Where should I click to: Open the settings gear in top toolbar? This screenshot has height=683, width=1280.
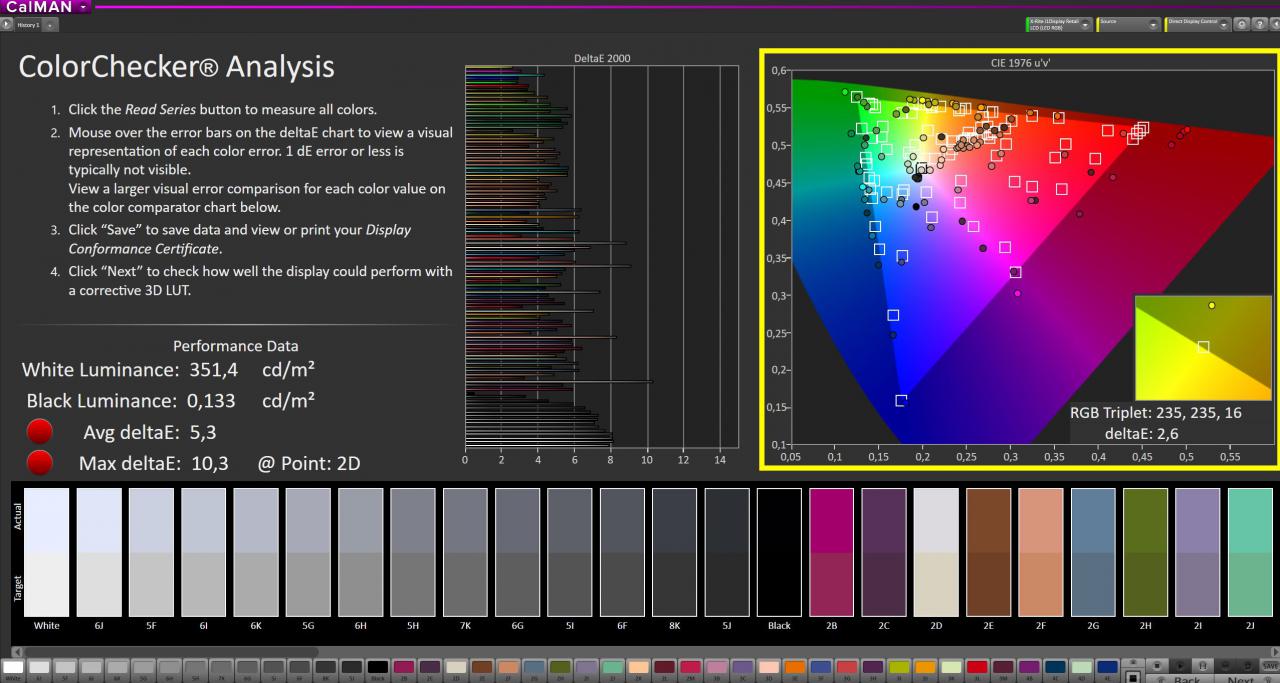pos(1241,23)
